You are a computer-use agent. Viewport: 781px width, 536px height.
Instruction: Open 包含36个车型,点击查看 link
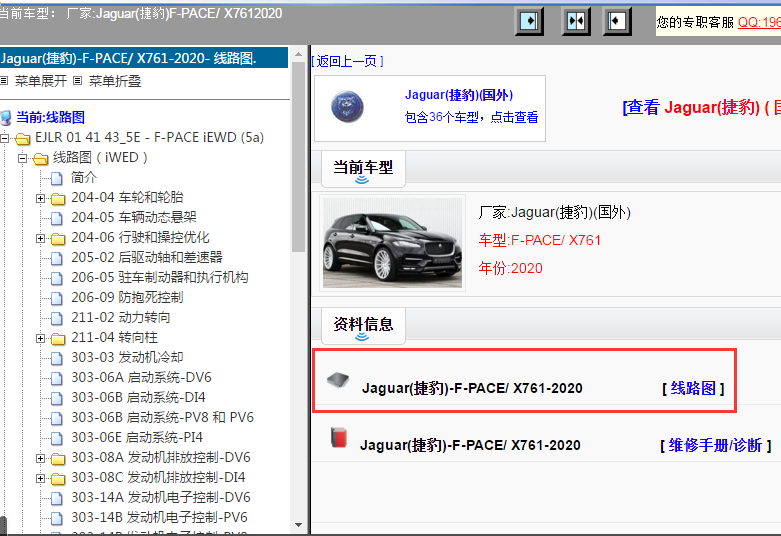(471, 117)
